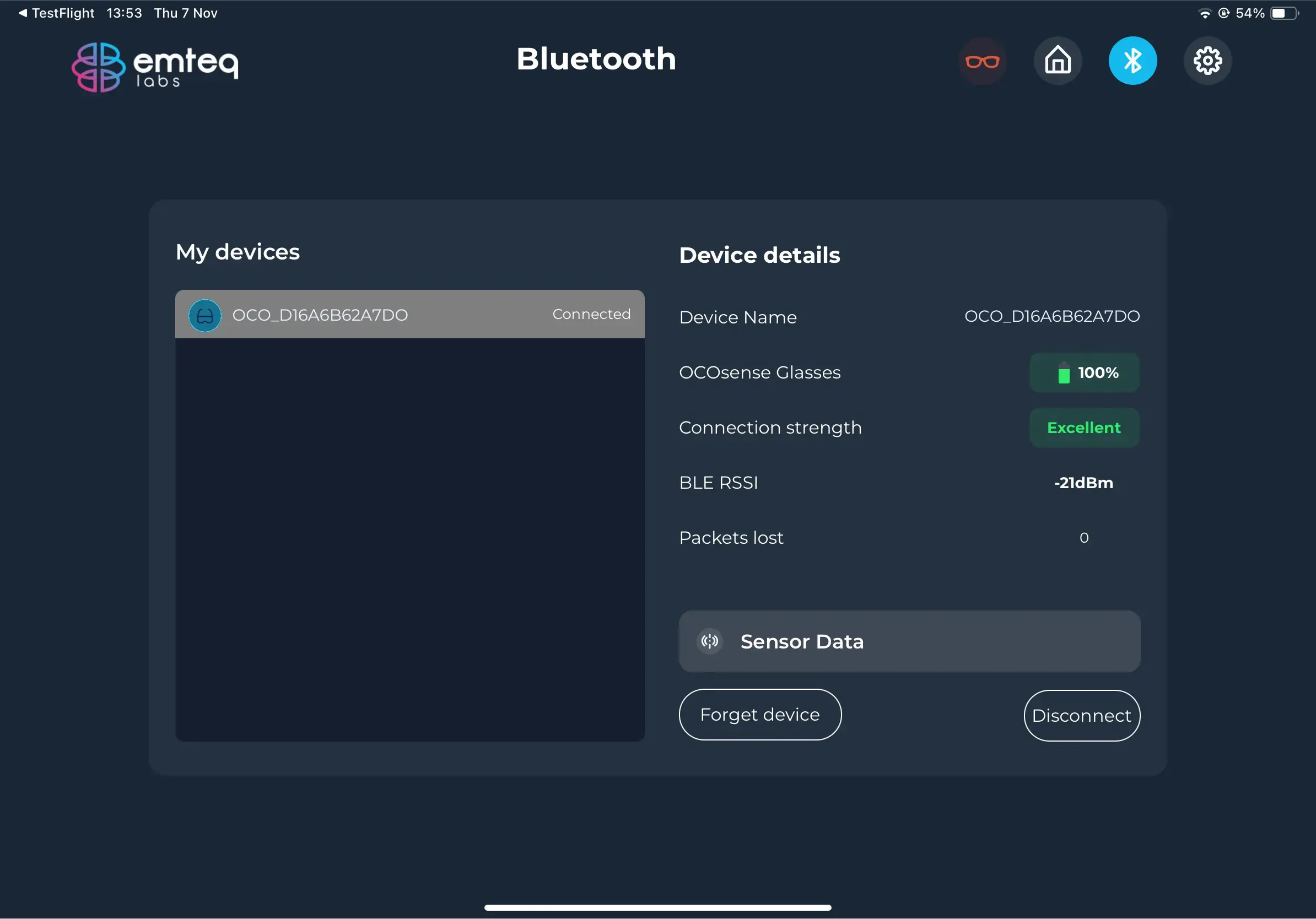This screenshot has width=1316, height=919.
Task: Select the OCO device icon in list
Action: [x=204, y=314]
